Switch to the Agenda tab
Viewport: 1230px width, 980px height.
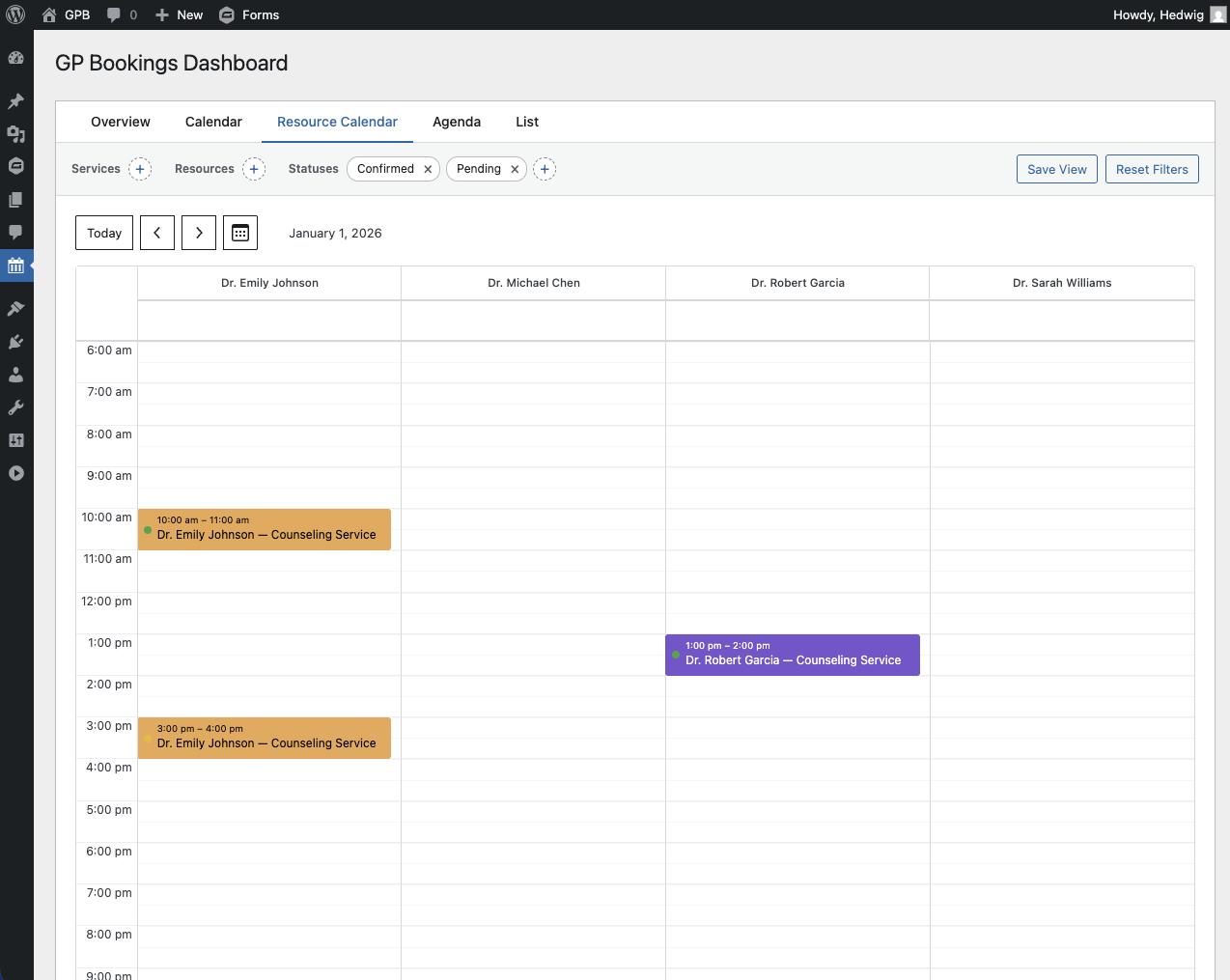[457, 122]
